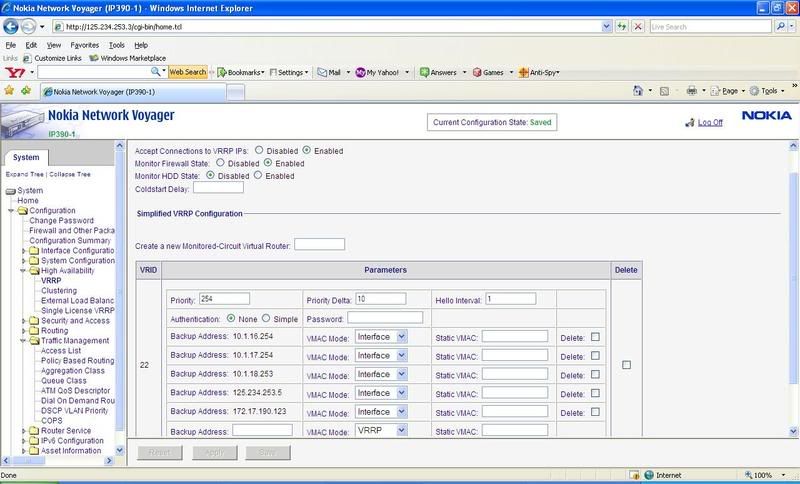Click the Coldstart Delay input field
Image resolution: width=800 pixels, height=484 pixels.
tap(218, 188)
